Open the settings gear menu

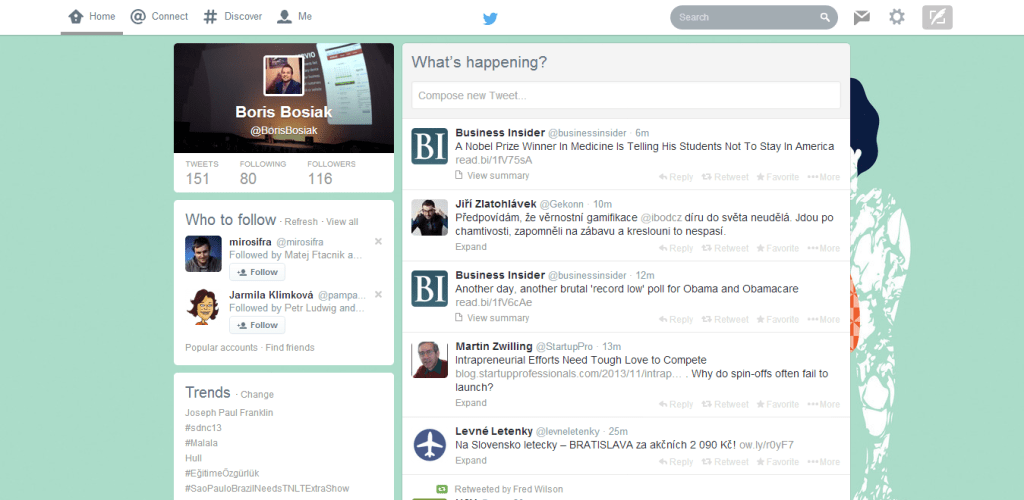(x=897, y=17)
